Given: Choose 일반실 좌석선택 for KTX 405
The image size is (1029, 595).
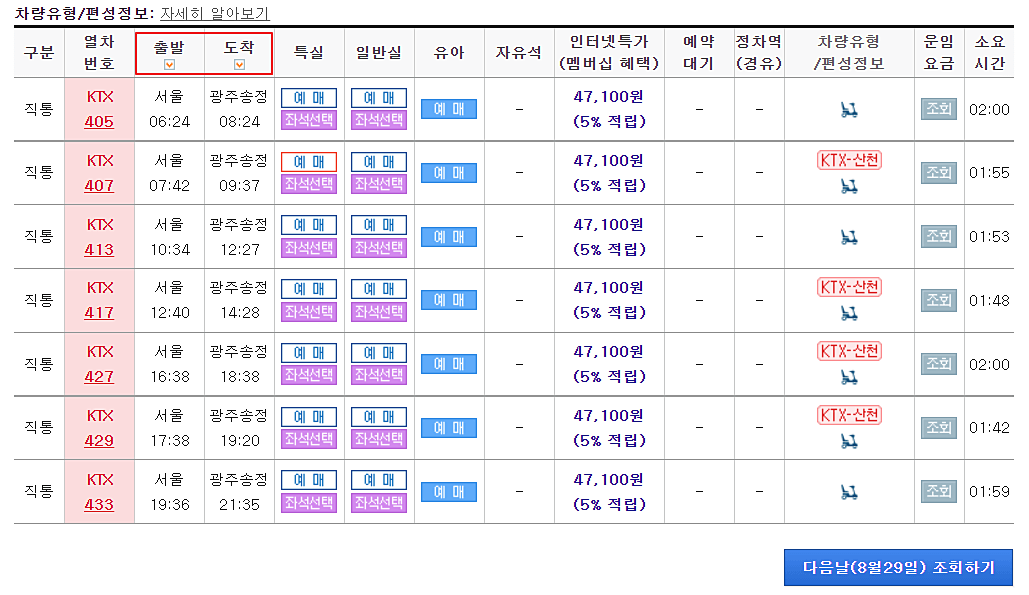Looking at the screenshot, I should [x=379, y=120].
